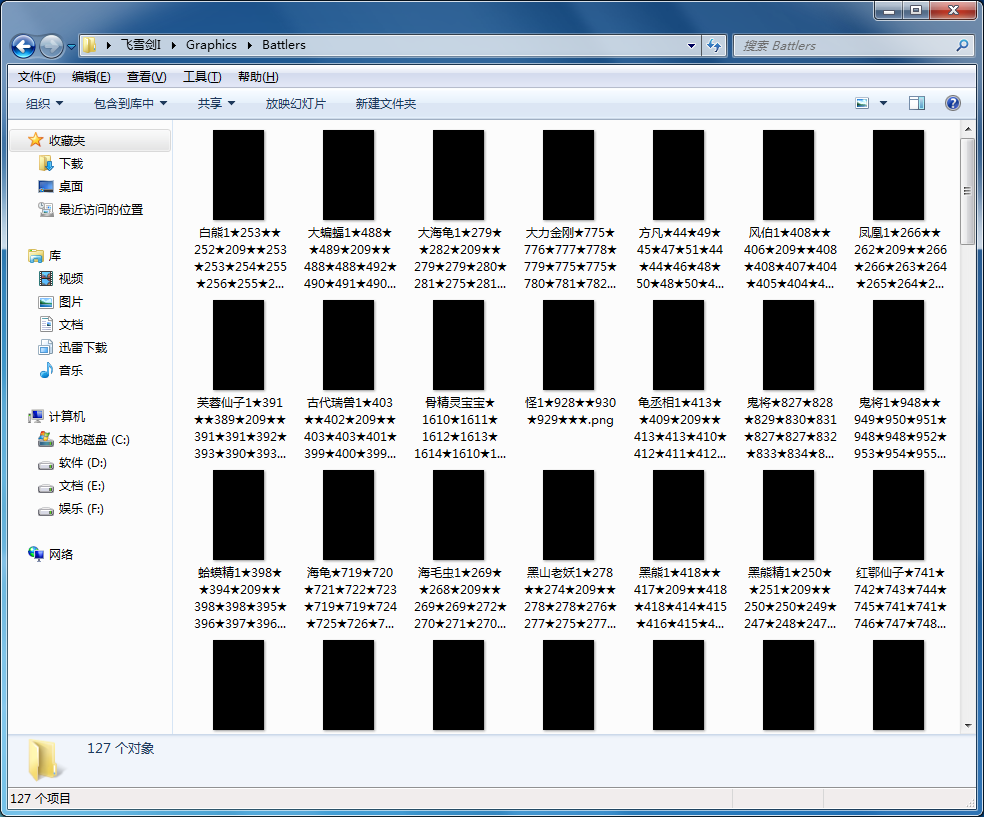Expand the 共享 dropdown
The width and height of the screenshot is (984, 817).
216,104
